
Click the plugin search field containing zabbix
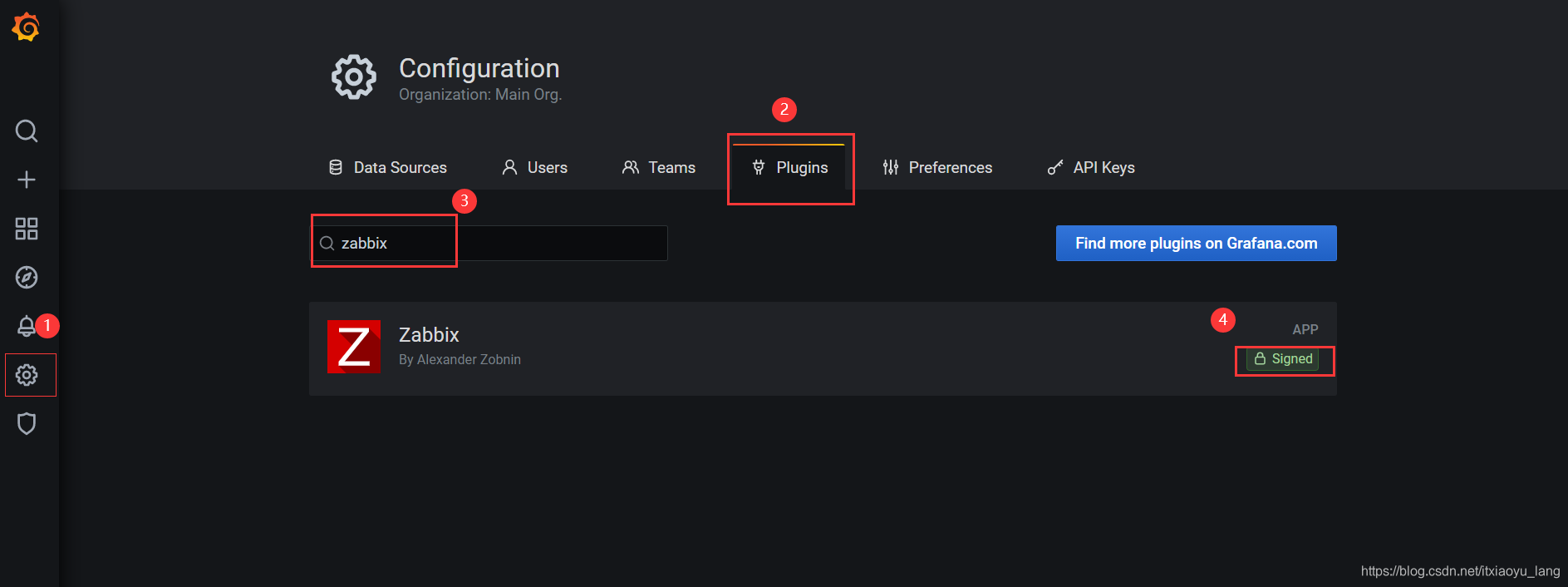pos(489,243)
